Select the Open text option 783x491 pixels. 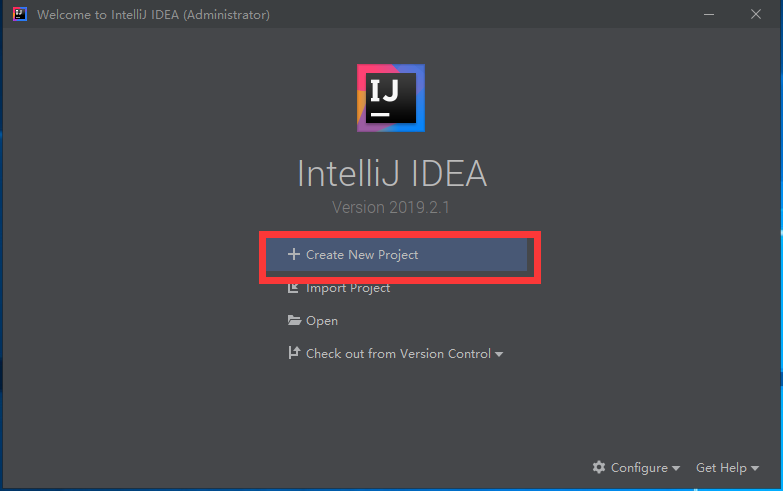click(322, 321)
